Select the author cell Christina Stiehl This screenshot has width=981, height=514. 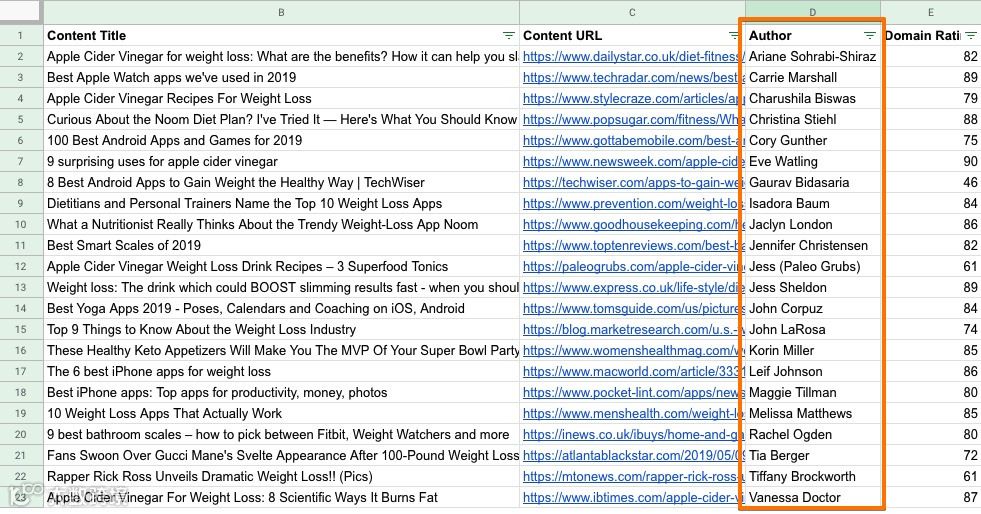[x=813, y=119]
